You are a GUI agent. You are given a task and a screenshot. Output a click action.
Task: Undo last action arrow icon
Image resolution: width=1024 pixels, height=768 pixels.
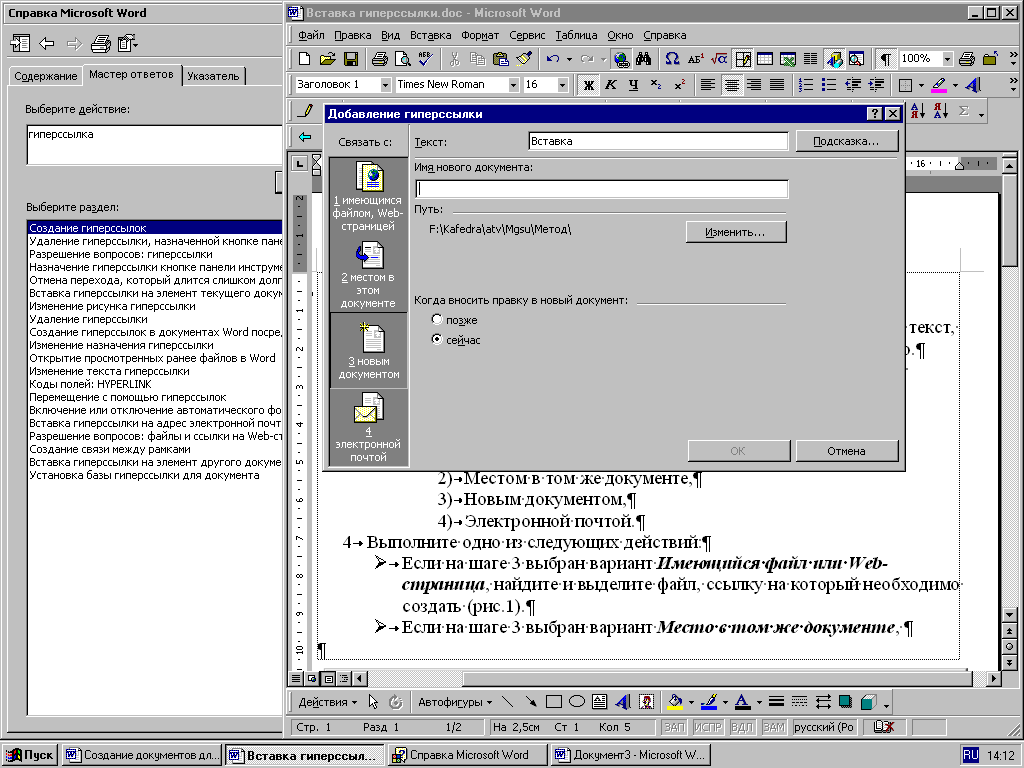pyautogui.click(x=552, y=59)
